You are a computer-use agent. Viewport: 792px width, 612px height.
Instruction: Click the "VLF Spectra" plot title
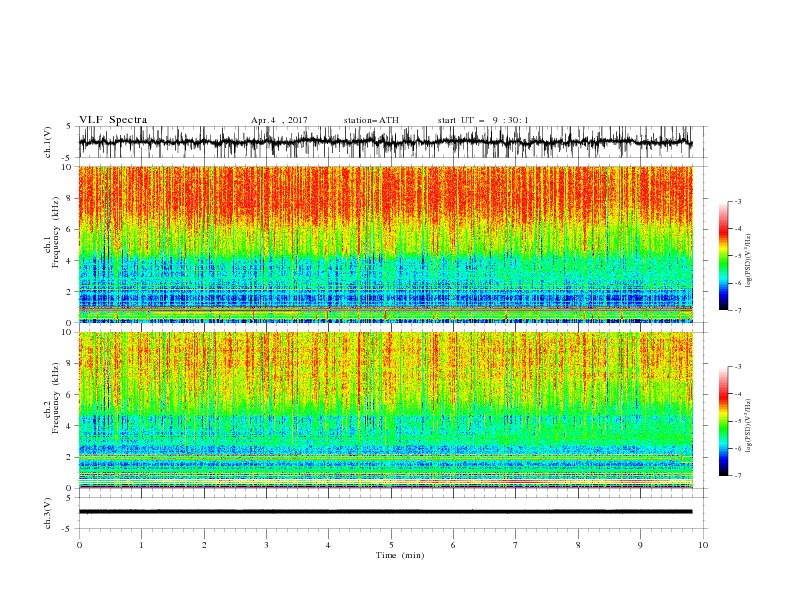(113, 120)
